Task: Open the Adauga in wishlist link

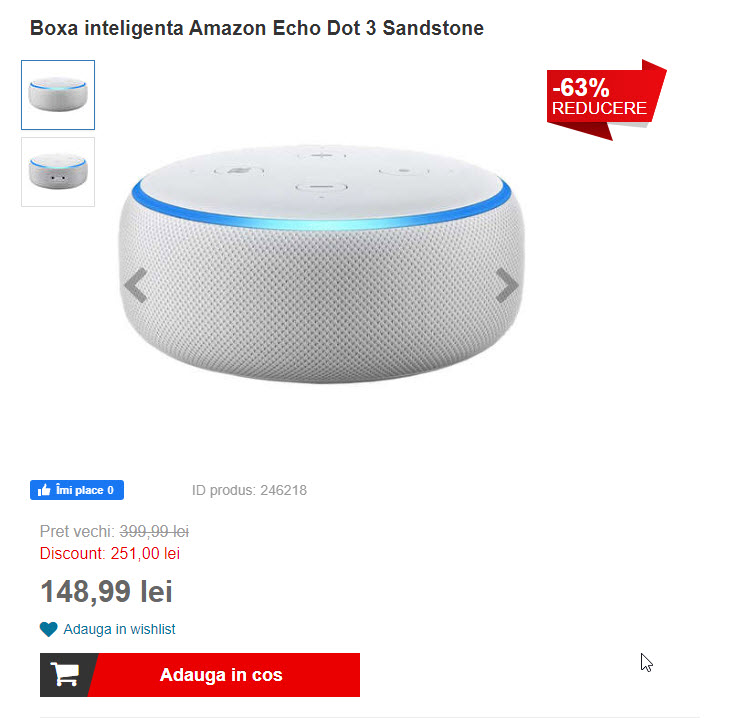Action: (119, 629)
